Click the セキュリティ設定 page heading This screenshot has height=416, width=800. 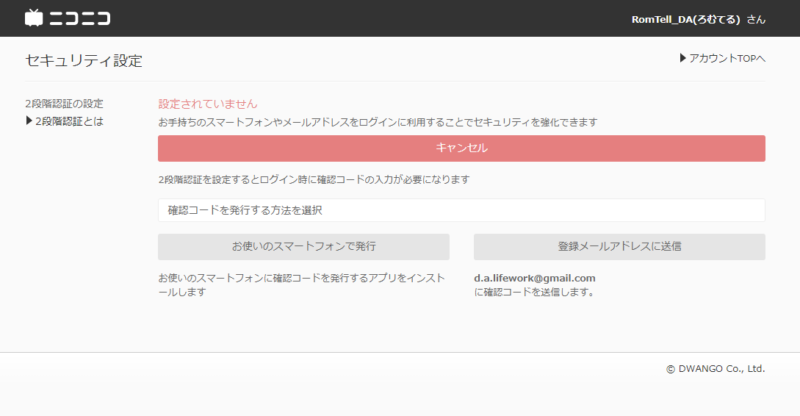(x=83, y=60)
